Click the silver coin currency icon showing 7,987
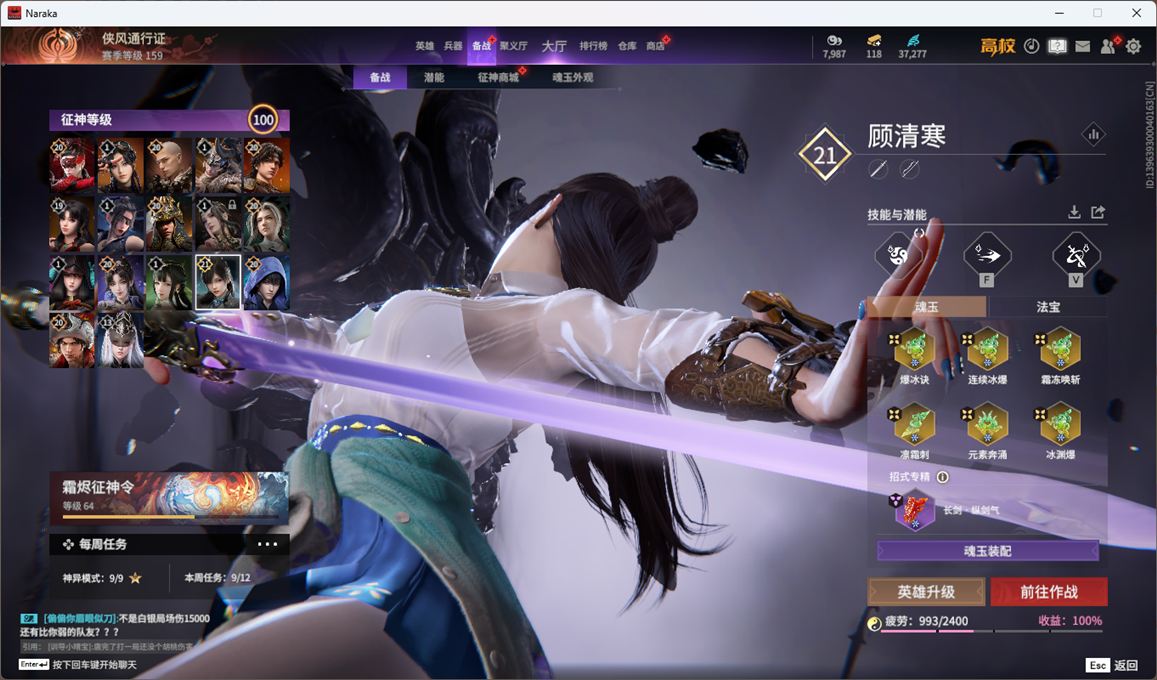This screenshot has width=1157, height=680. pyautogui.click(x=834, y=41)
